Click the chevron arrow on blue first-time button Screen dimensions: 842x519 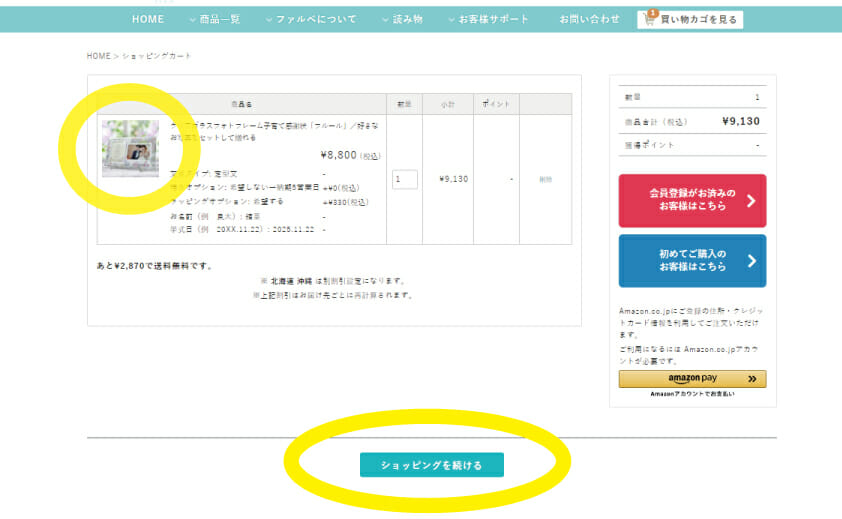coord(750,261)
